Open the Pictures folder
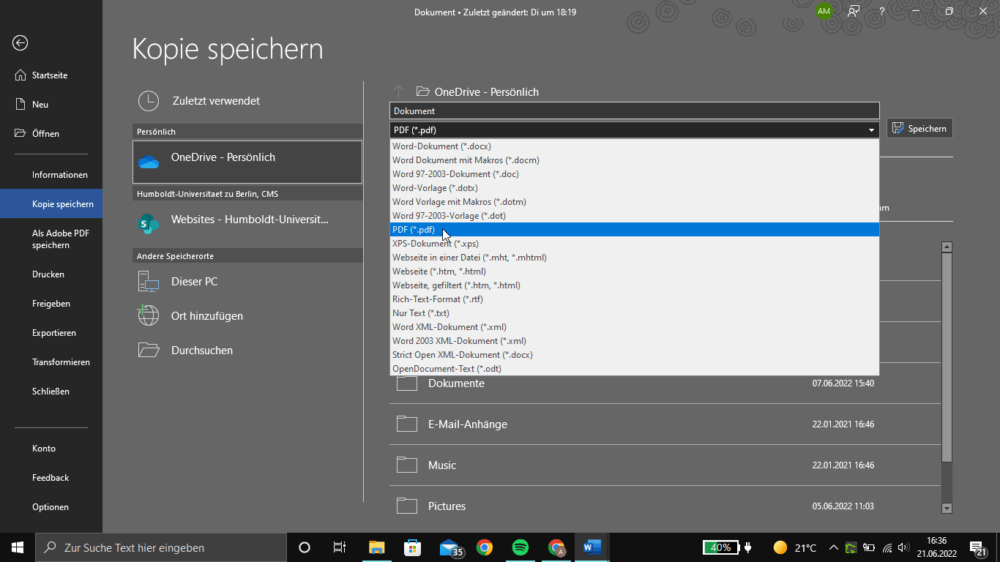 (665, 506)
